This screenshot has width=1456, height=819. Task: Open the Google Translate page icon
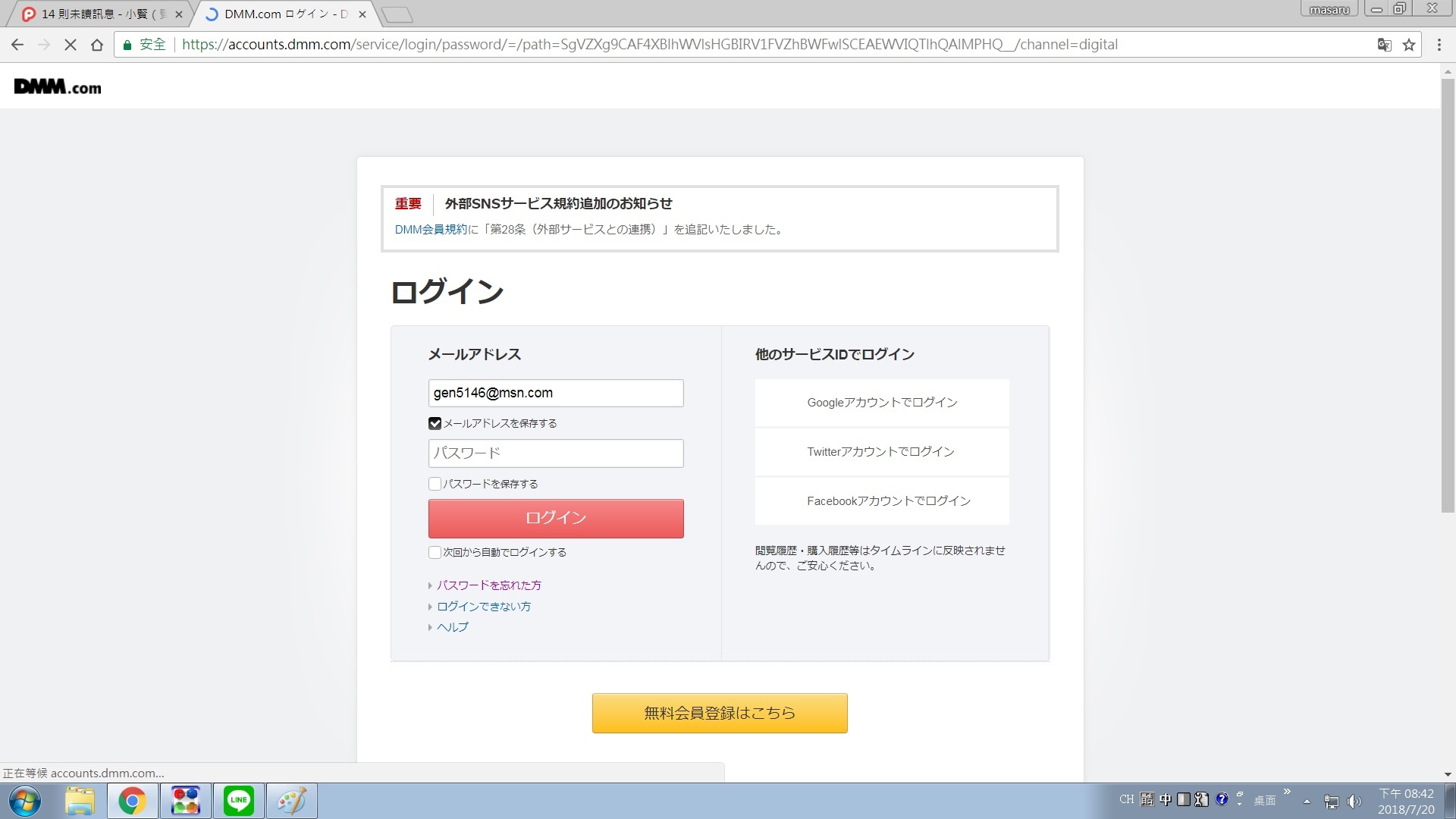tap(1384, 45)
